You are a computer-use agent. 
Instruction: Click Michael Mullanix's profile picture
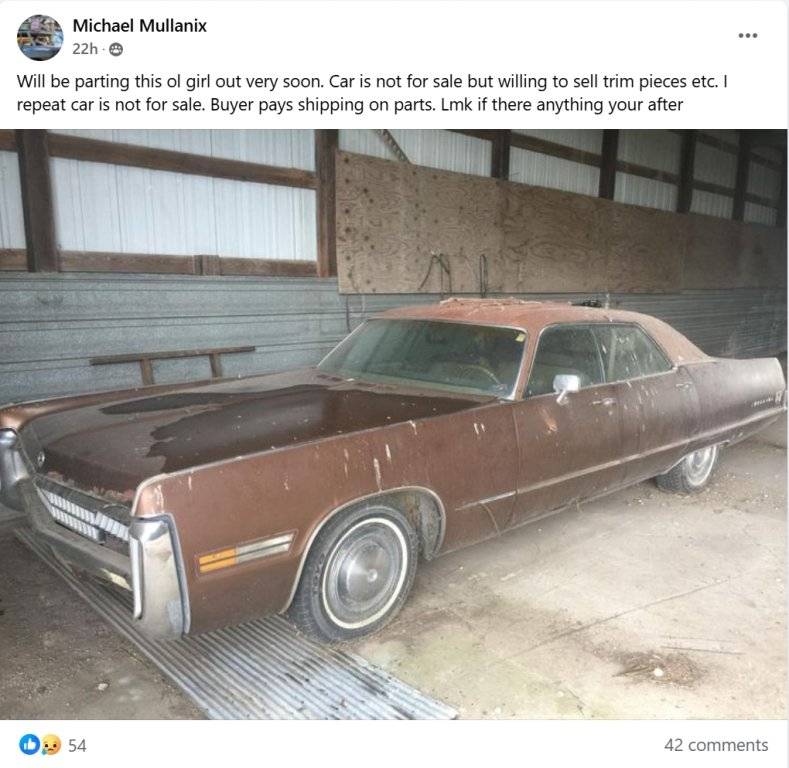40,38
